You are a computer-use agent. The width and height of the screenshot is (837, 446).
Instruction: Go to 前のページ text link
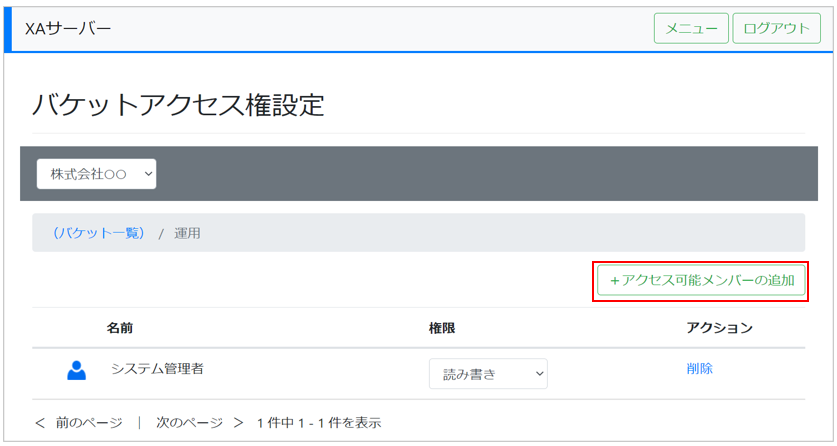tap(89, 423)
